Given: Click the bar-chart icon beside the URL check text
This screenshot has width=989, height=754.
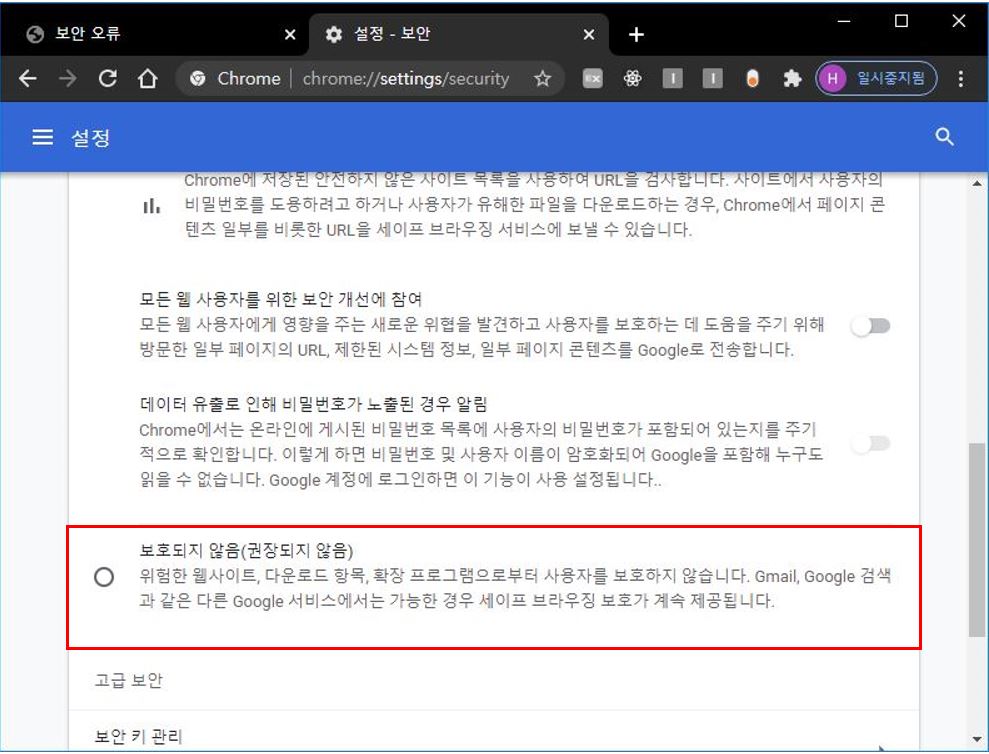Looking at the screenshot, I should [x=151, y=205].
